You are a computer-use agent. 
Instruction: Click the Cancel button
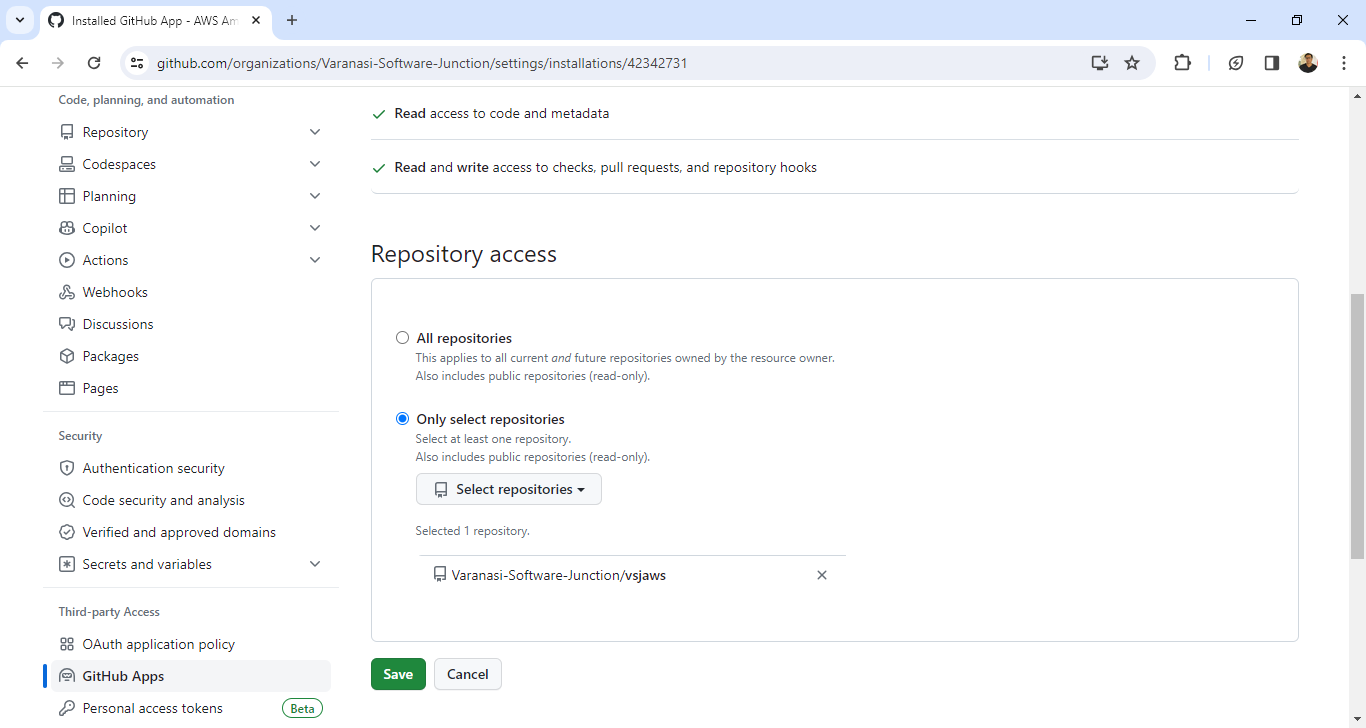(467, 674)
